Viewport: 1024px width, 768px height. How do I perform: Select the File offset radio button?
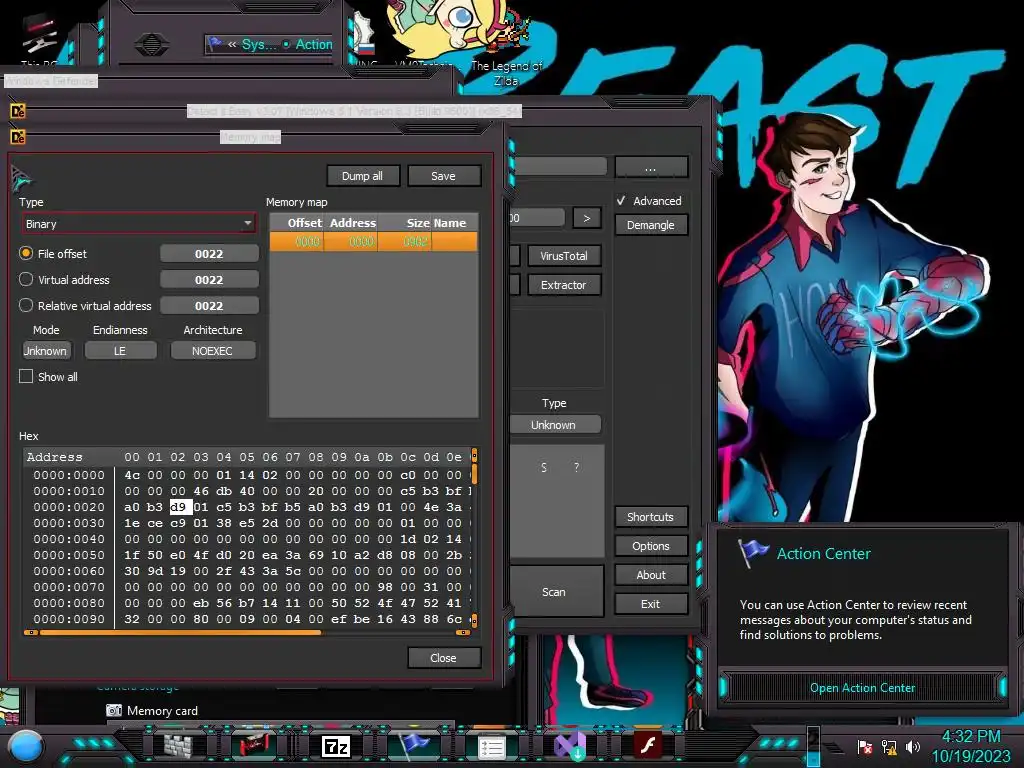(x=25, y=253)
